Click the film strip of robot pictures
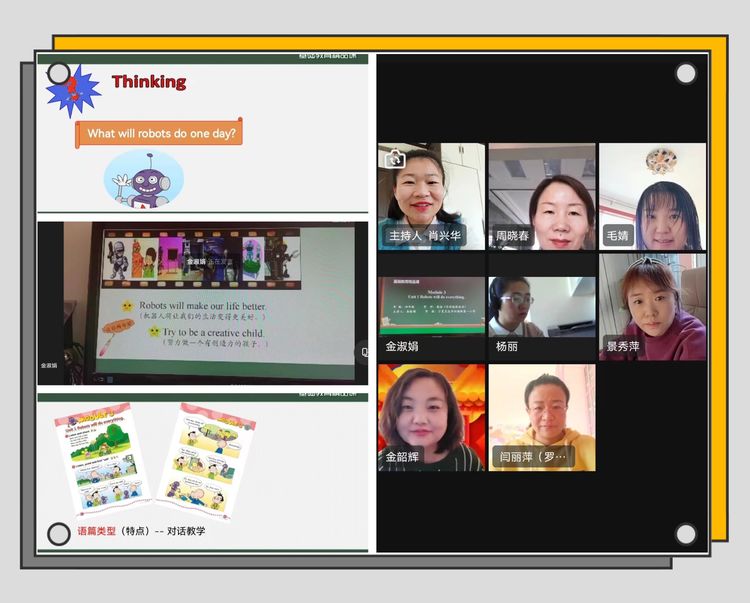The height and width of the screenshot is (603, 750). pos(201,259)
